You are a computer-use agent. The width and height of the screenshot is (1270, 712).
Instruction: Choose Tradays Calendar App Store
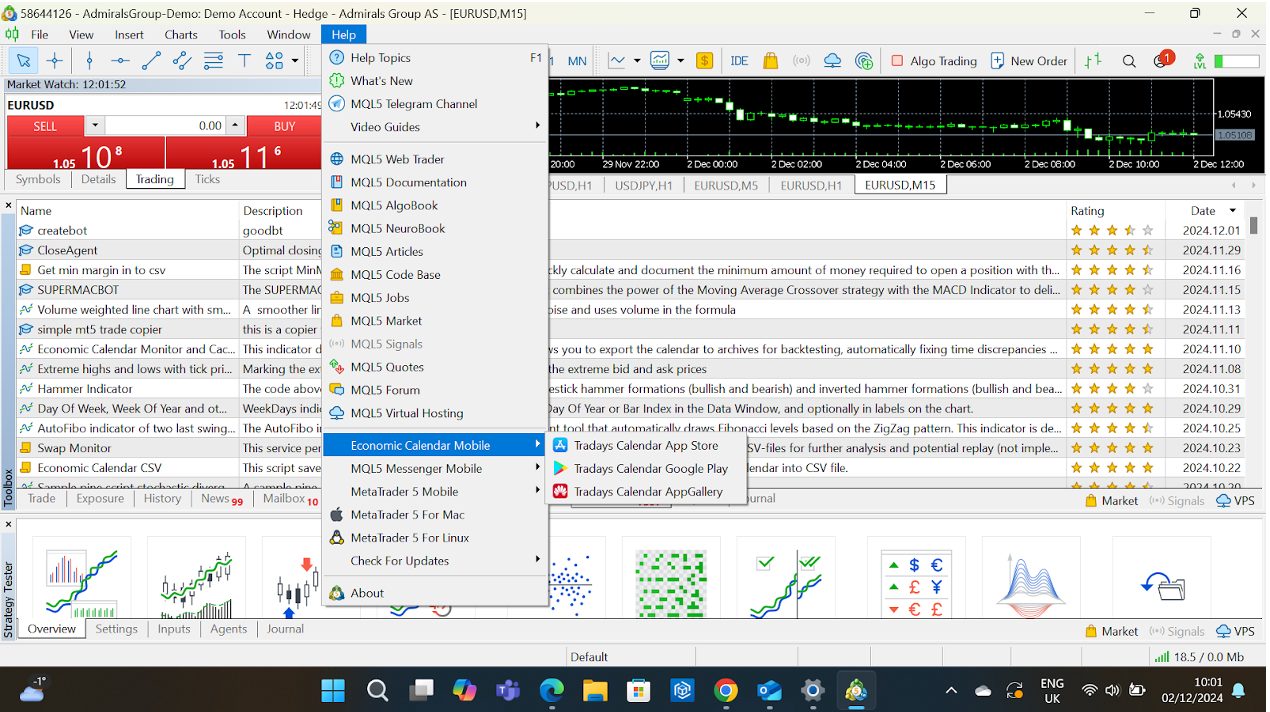[647, 445]
